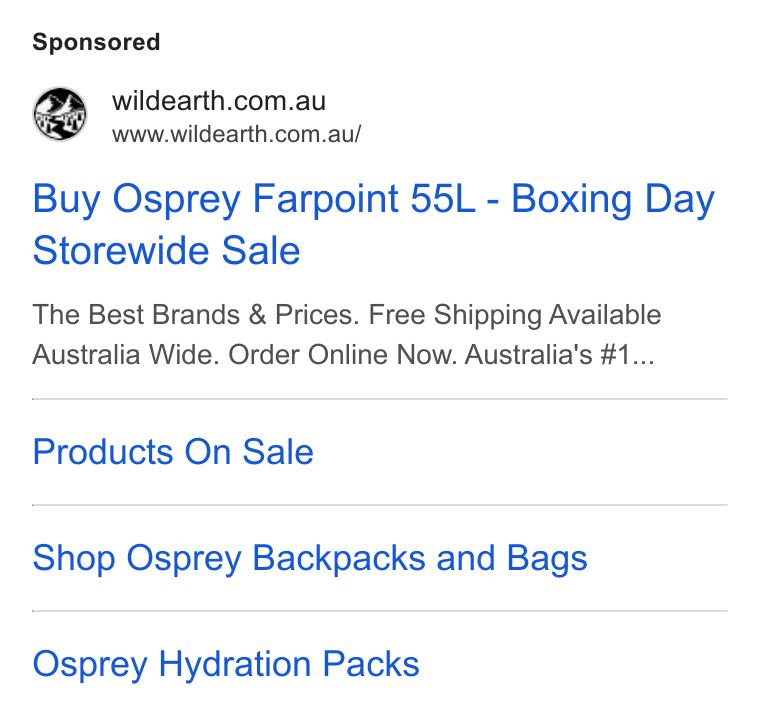Click the Sponsored label
The width and height of the screenshot is (760, 716).
pyautogui.click(x=96, y=42)
